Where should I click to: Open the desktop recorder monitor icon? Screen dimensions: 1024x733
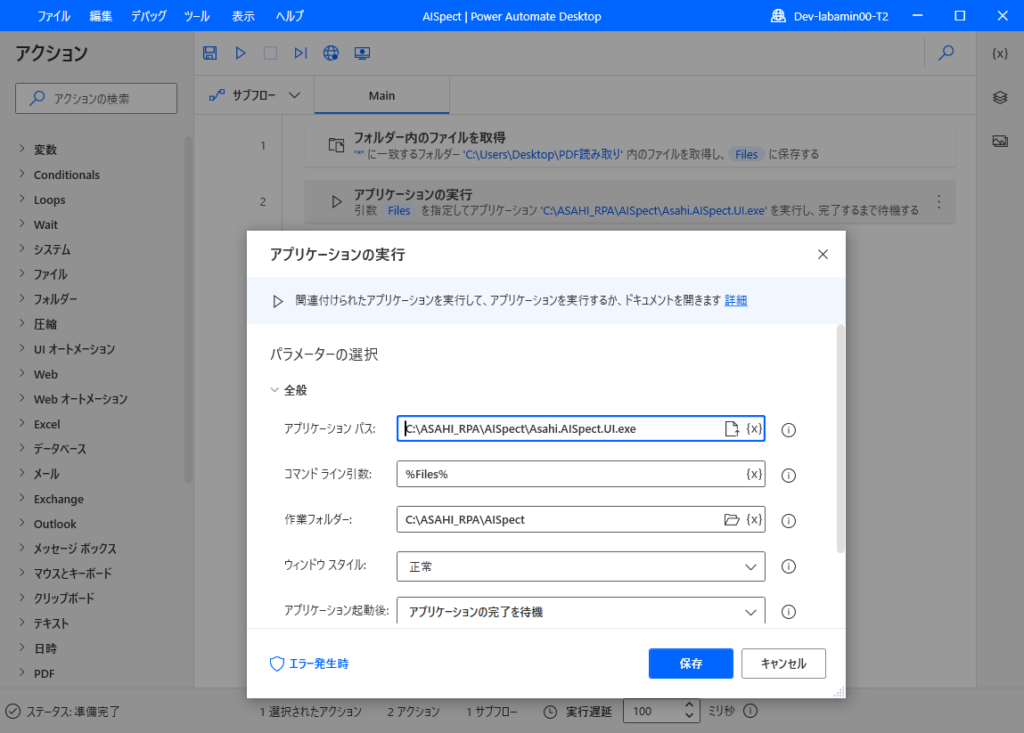click(362, 53)
